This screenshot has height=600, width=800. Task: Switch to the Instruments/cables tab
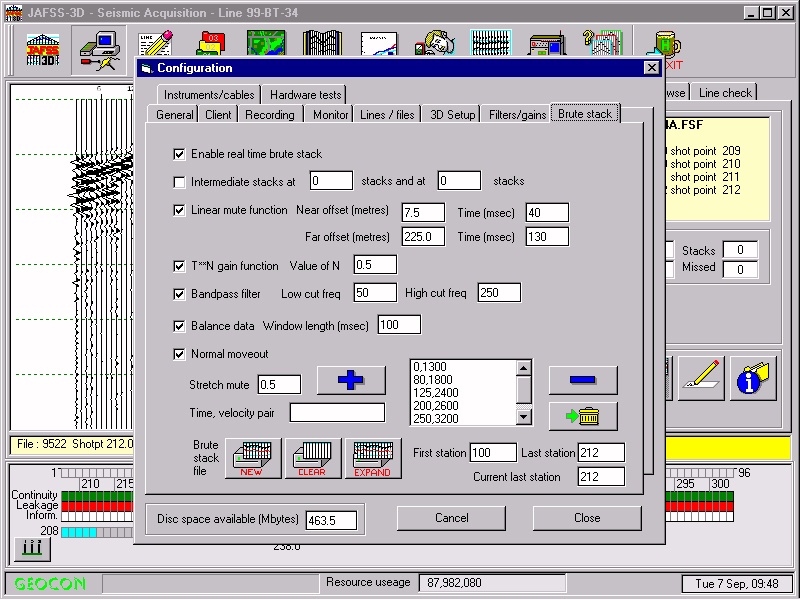click(x=209, y=95)
